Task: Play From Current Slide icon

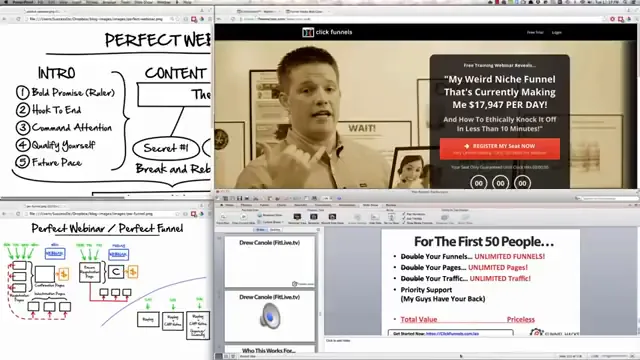Action: [243, 216]
